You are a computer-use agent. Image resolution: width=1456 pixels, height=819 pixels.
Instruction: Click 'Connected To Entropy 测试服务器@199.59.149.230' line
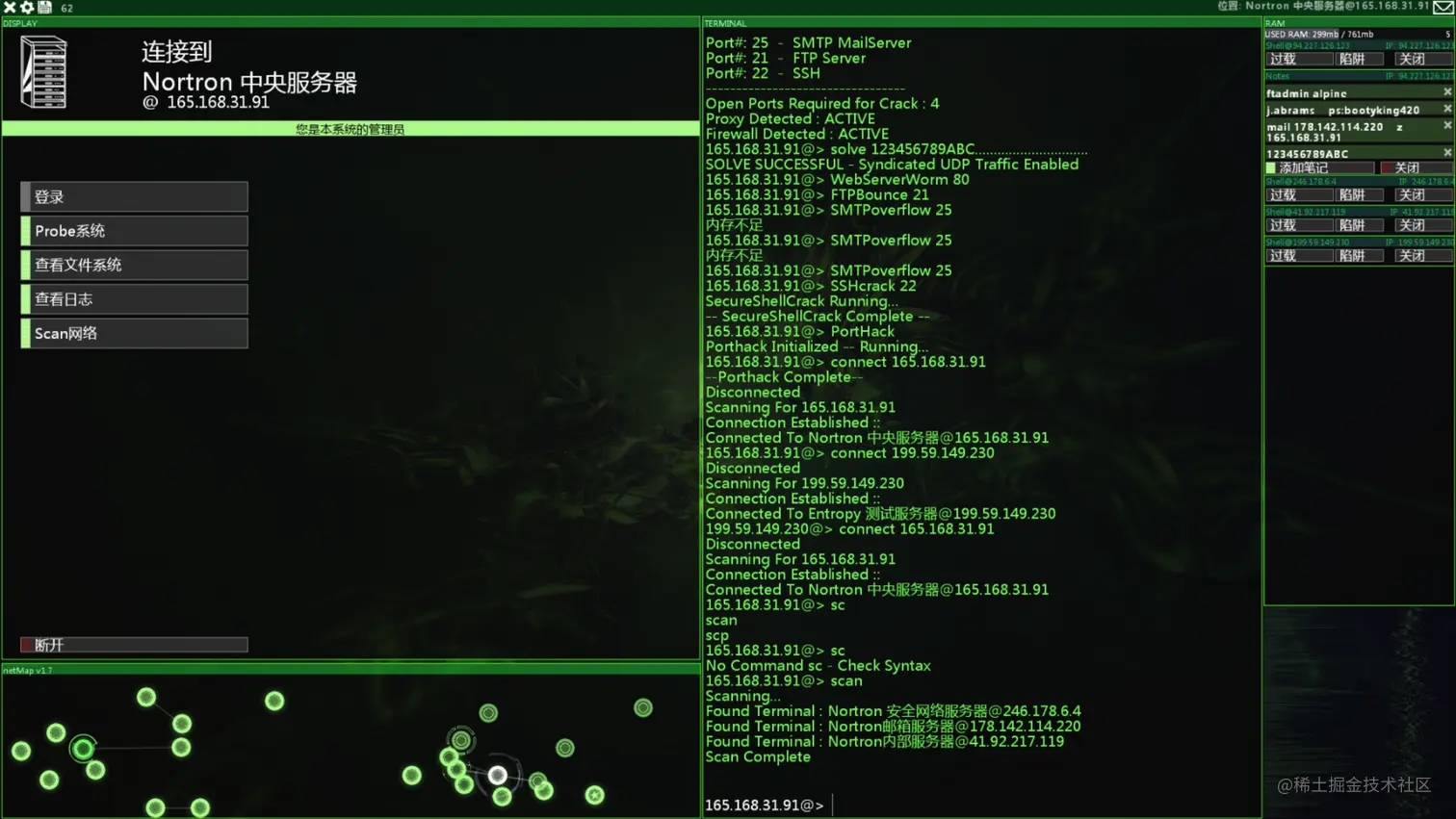(880, 514)
